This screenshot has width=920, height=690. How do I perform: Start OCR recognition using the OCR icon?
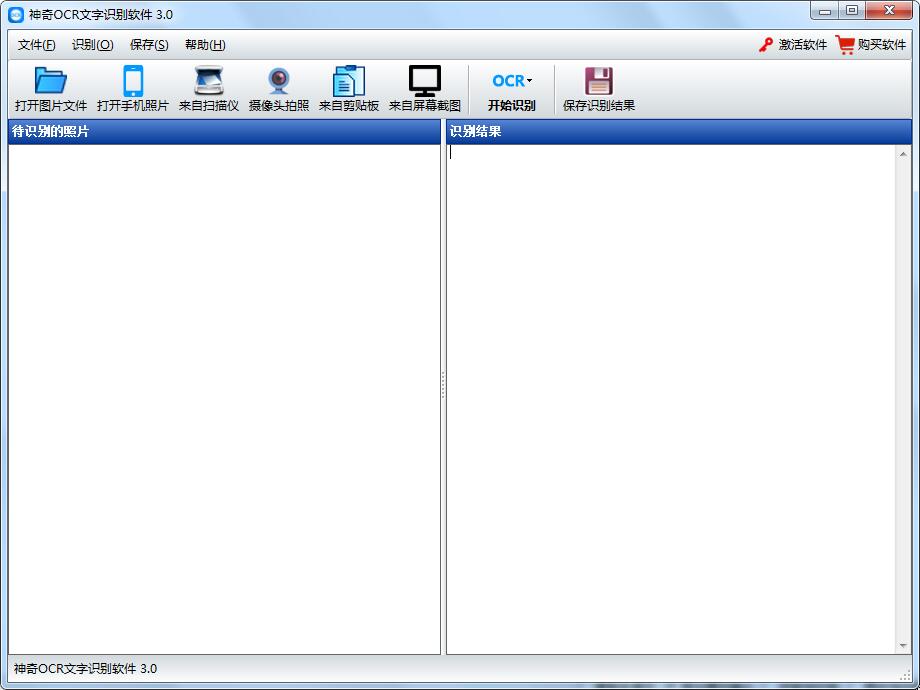coord(508,80)
